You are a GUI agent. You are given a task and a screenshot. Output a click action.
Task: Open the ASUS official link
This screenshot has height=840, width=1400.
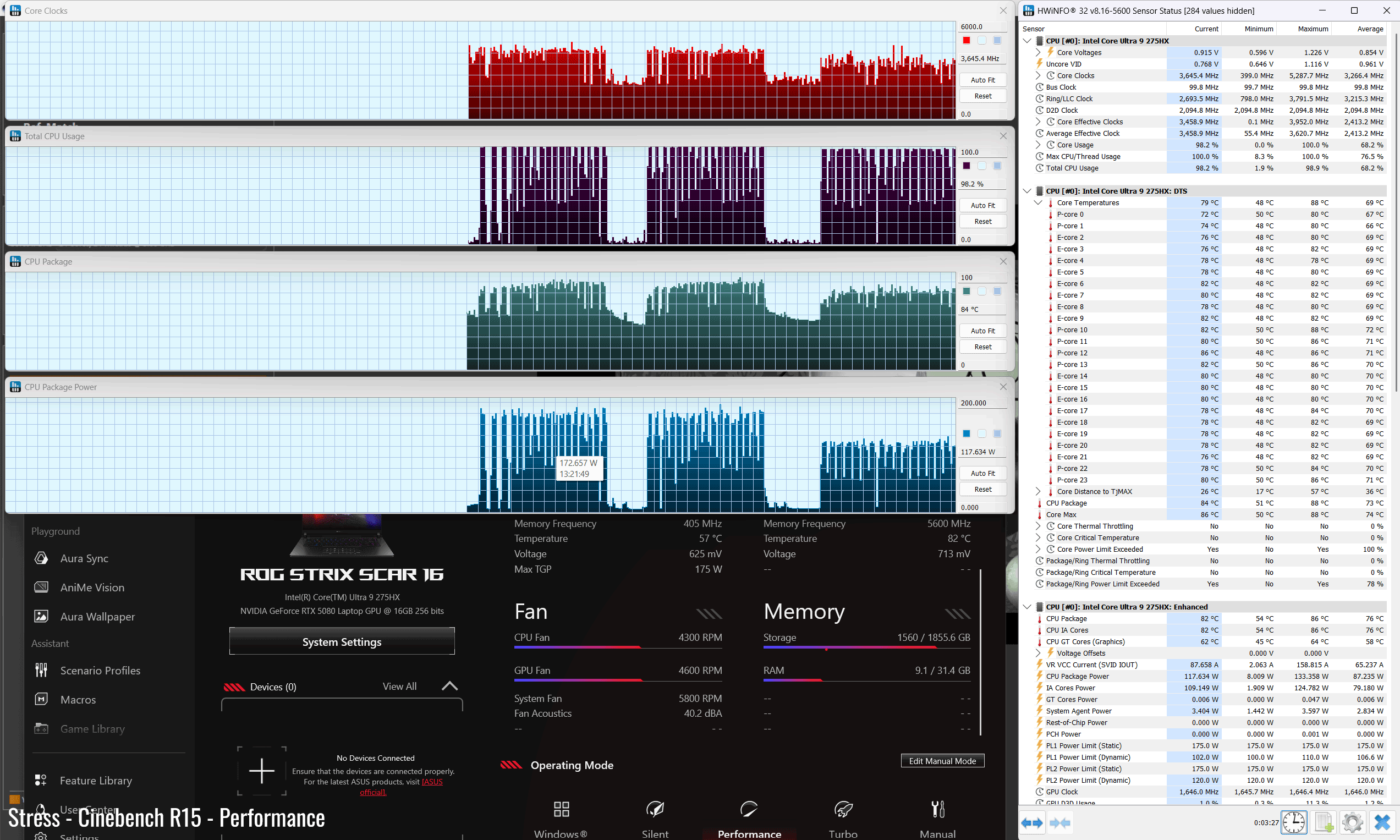(401, 787)
